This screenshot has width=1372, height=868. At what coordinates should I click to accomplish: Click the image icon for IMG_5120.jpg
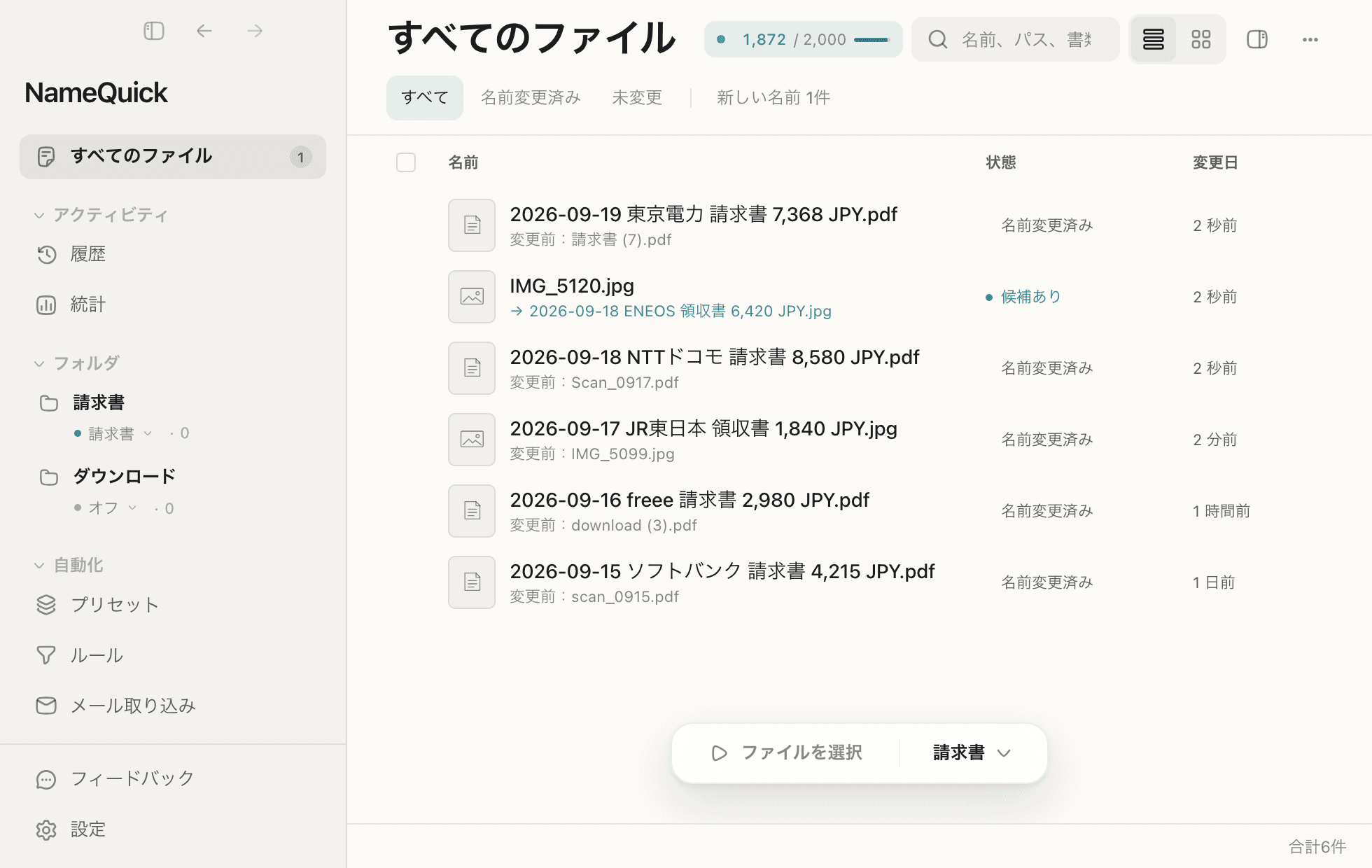coord(472,297)
